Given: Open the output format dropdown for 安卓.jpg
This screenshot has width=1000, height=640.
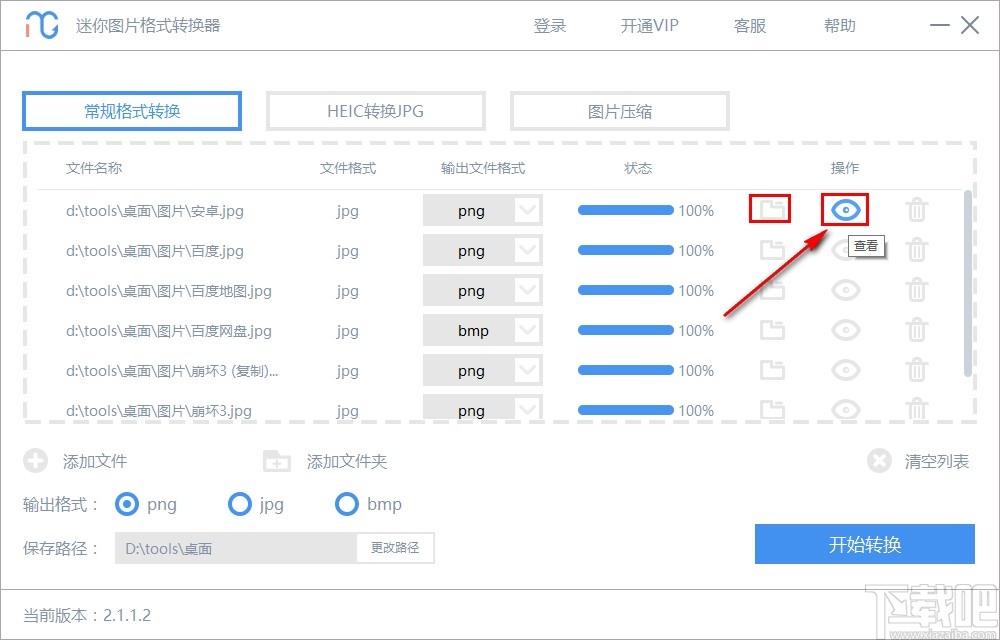Looking at the screenshot, I should 529,210.
